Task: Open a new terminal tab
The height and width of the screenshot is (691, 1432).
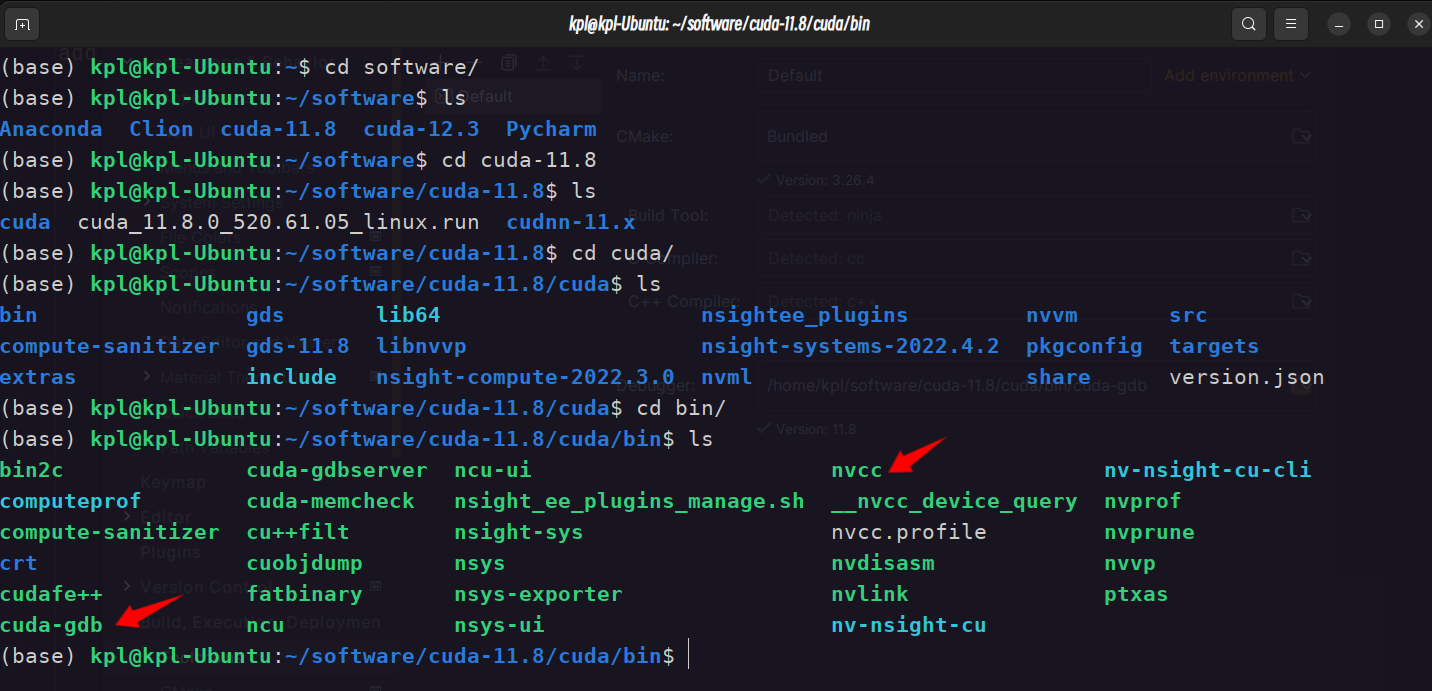Action: pos(22,24)
